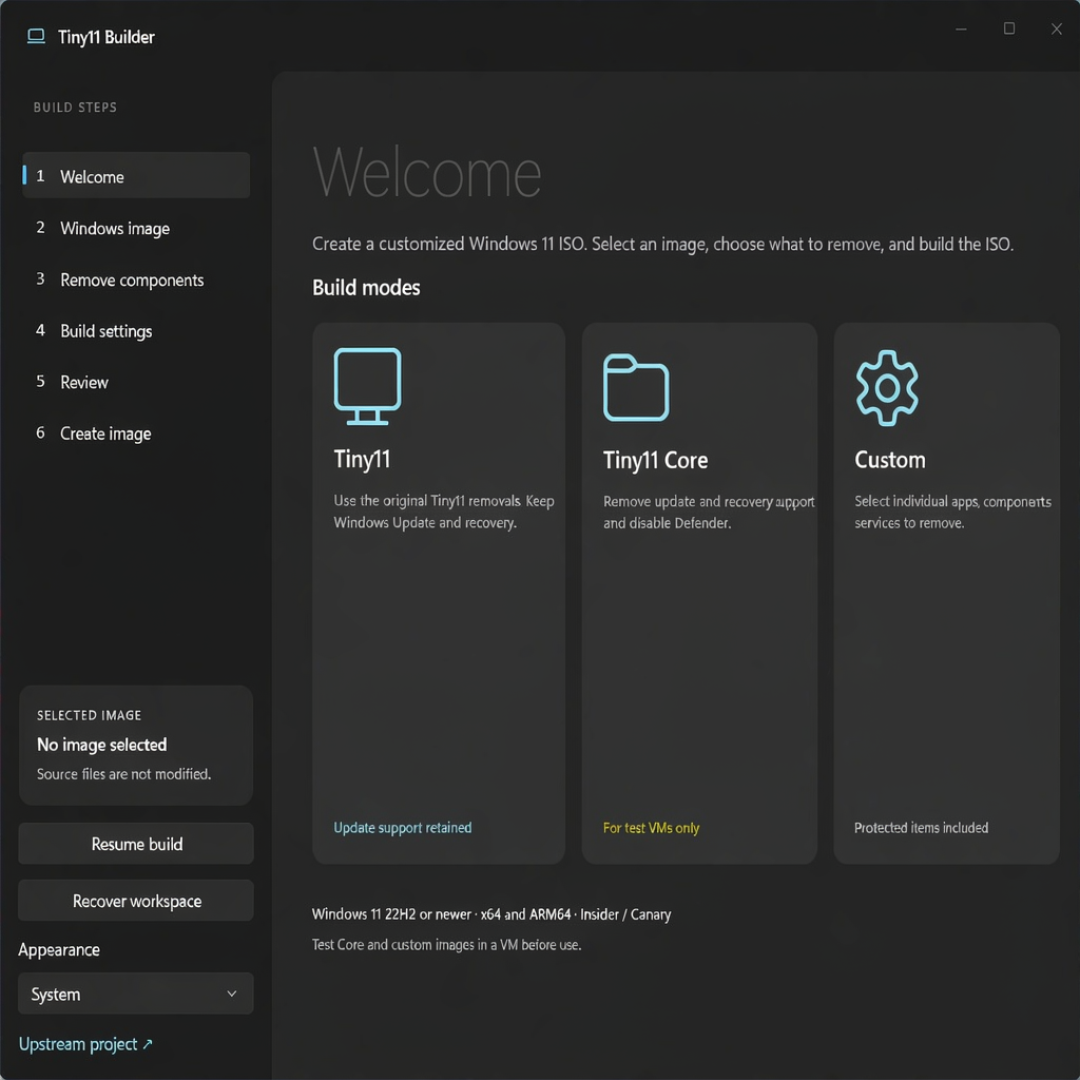Choose the Tiny11 Core build mode title
The image size is (1080, 1080).
coord(655,459)
